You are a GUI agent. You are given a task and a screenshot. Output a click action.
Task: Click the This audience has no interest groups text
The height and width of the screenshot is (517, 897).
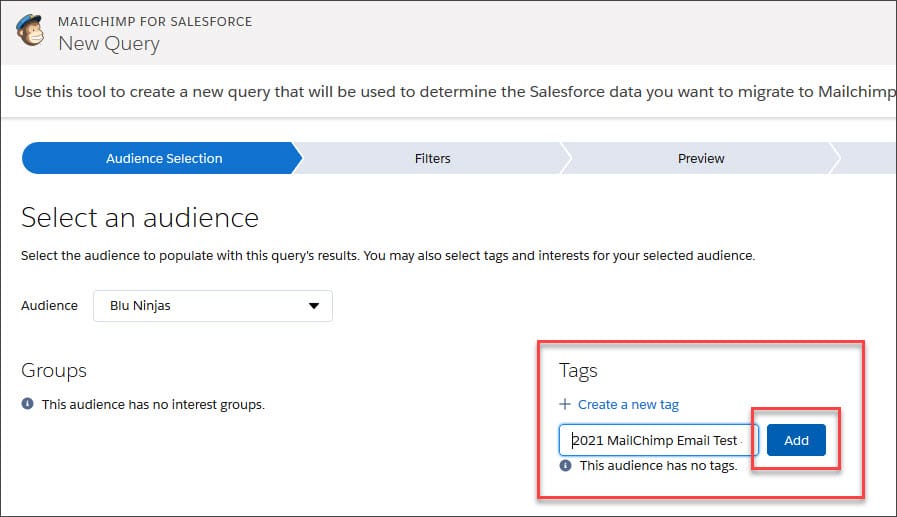153,405
